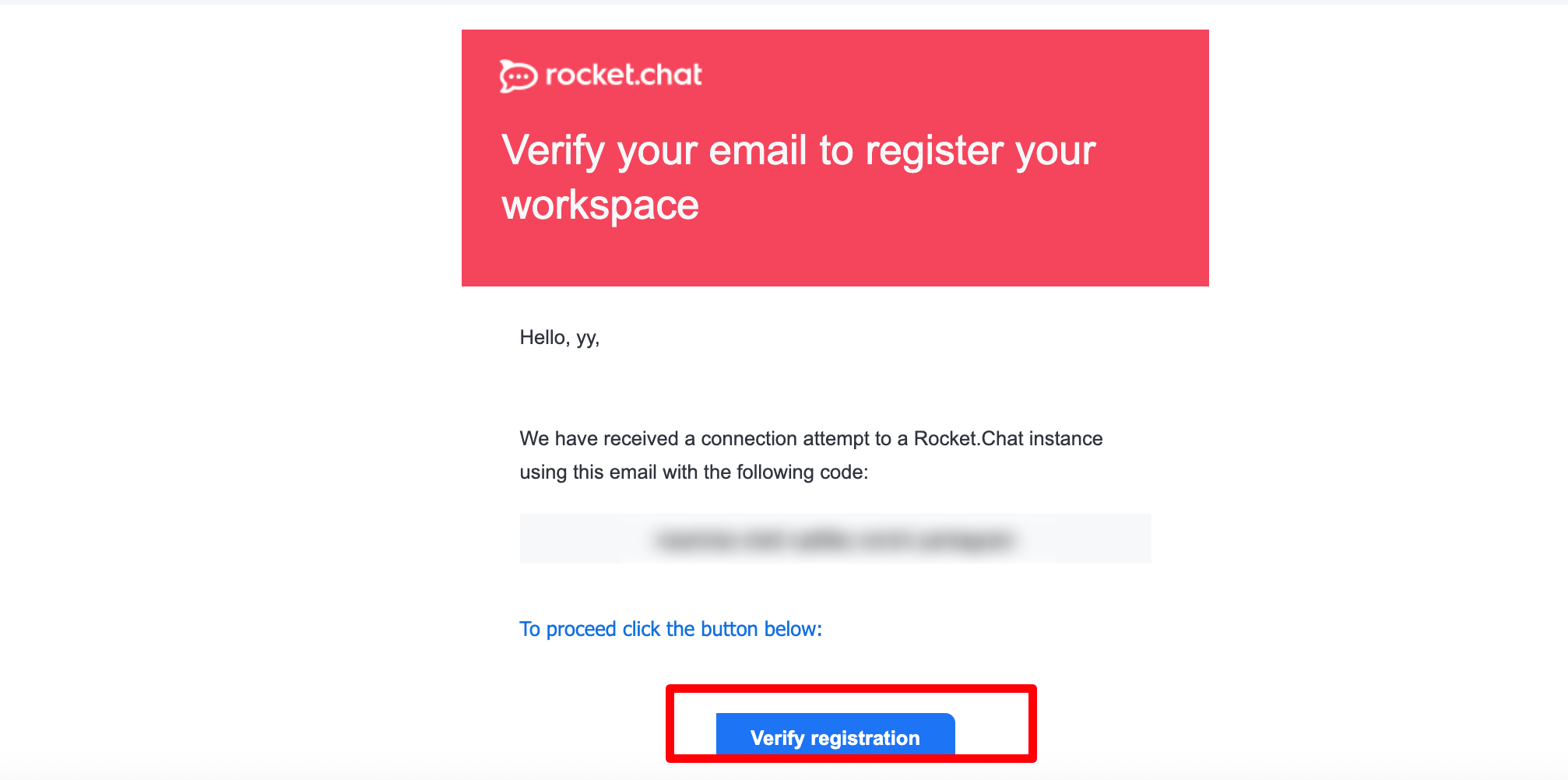Click the Rocket.Chat speech bubble logo icon
Viewport: 1568px width, 780px height.
point(518,76)
